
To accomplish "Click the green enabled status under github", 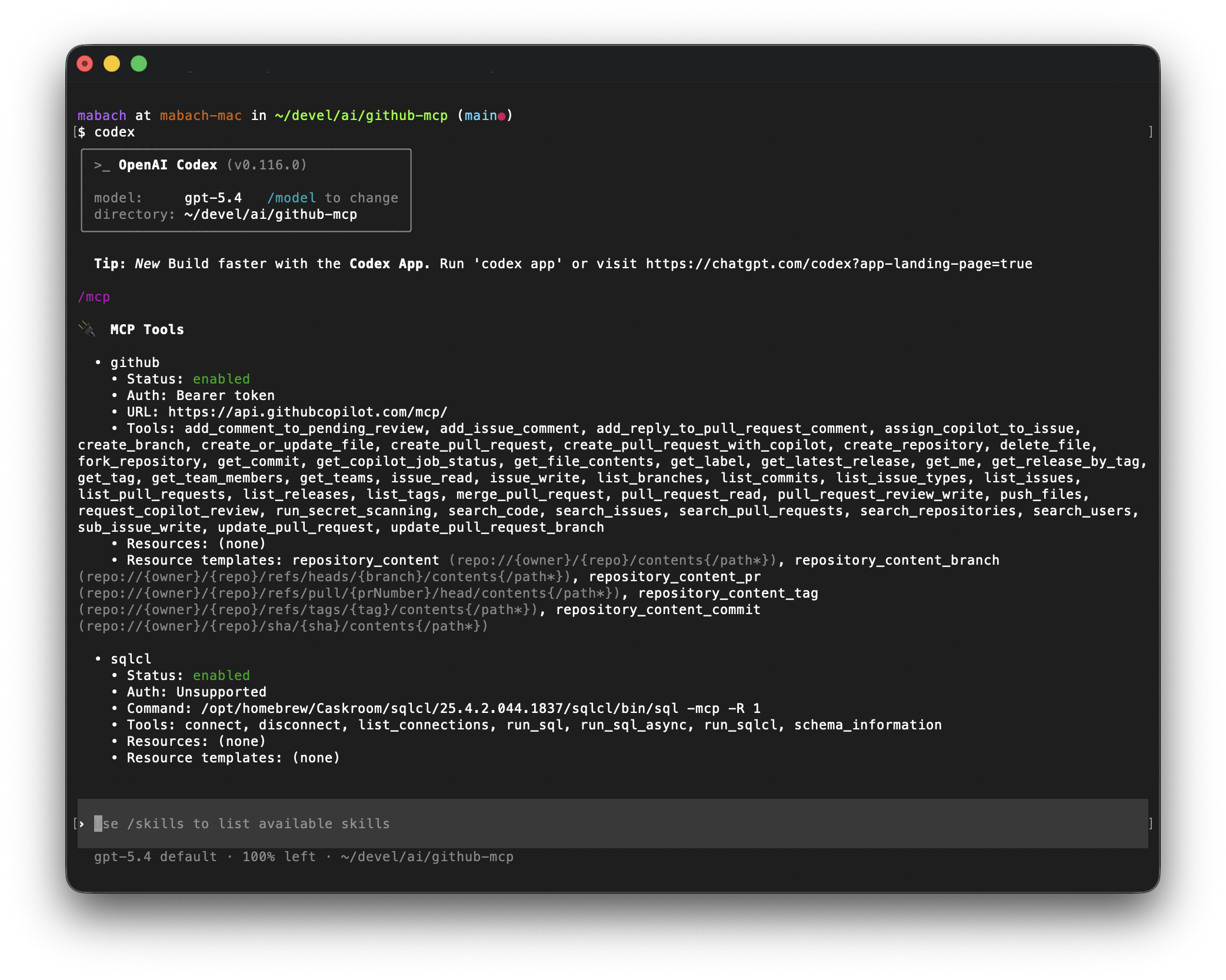I will pyautogui.click(x=221, y=379).
